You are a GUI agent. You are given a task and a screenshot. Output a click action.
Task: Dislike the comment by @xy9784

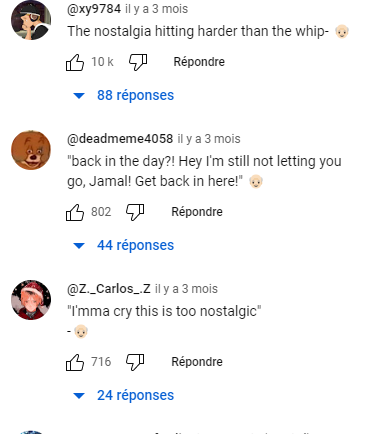138,62
